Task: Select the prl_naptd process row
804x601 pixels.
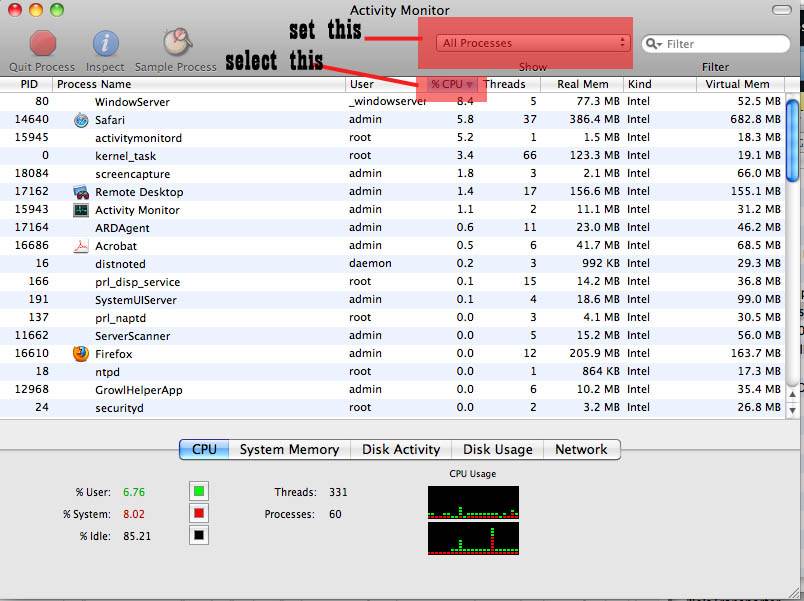Action: [x=392, y=317]
